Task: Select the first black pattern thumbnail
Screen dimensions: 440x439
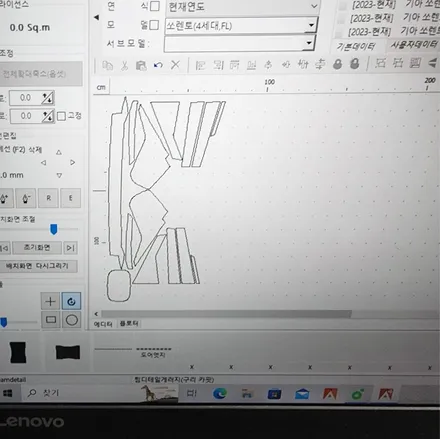Action: pyautogui.click(x=18, y=352)
